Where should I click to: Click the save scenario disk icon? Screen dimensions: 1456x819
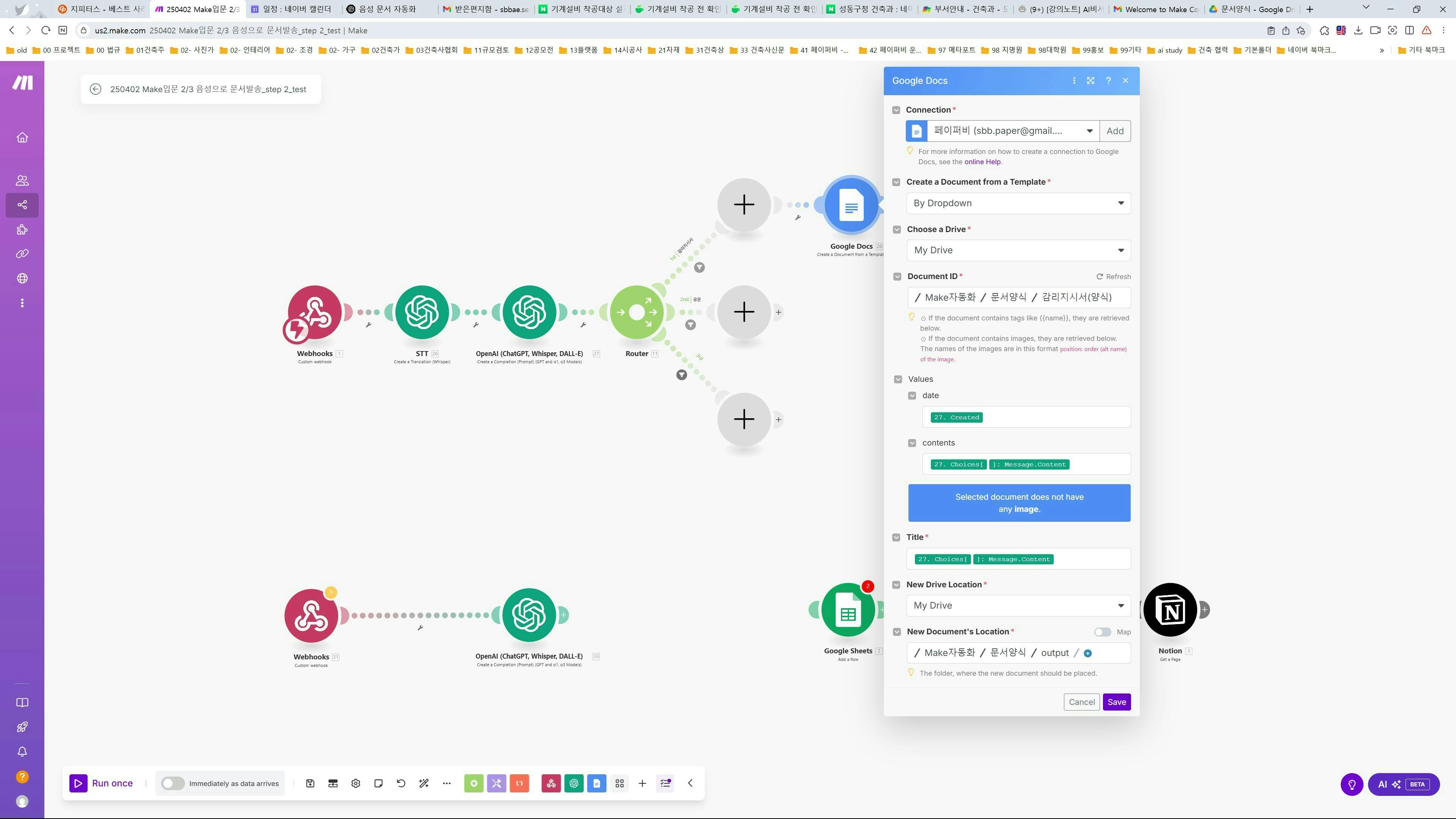tap(310, 783)
